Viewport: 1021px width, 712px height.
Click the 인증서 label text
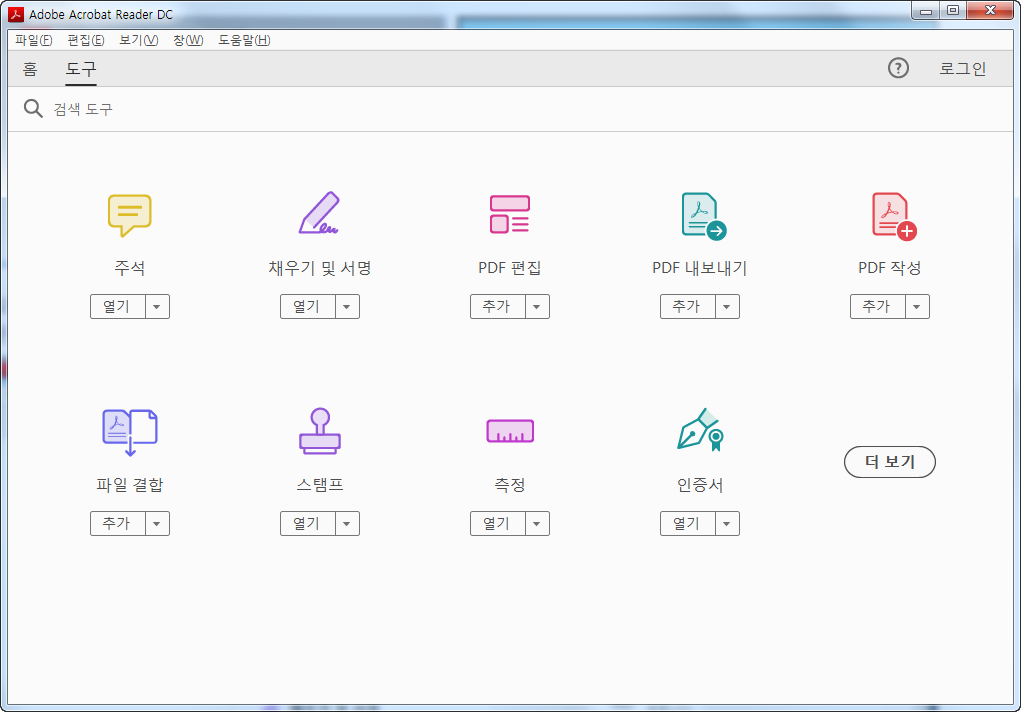click(x=700, y=485)
